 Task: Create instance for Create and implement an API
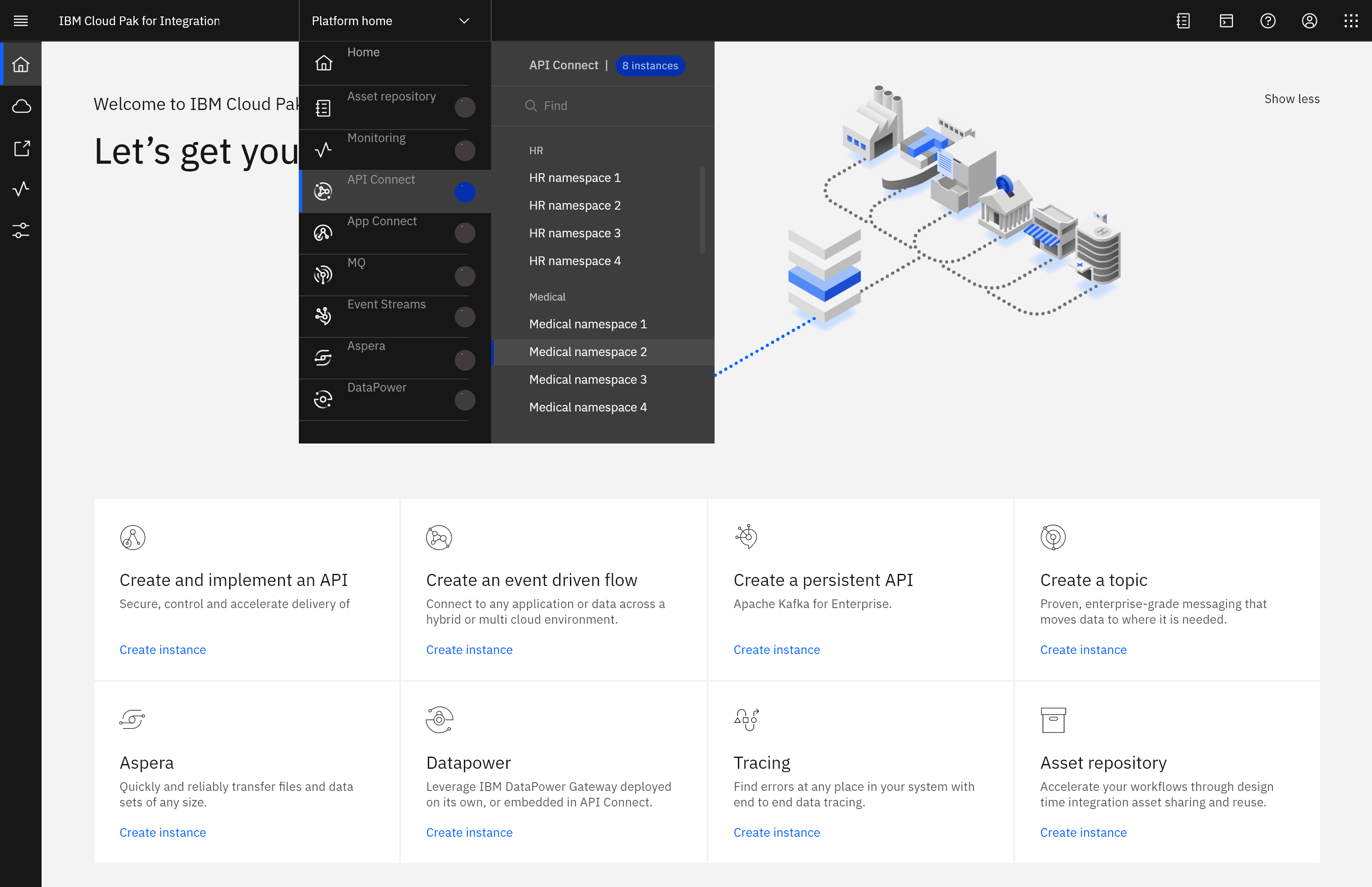163,650
